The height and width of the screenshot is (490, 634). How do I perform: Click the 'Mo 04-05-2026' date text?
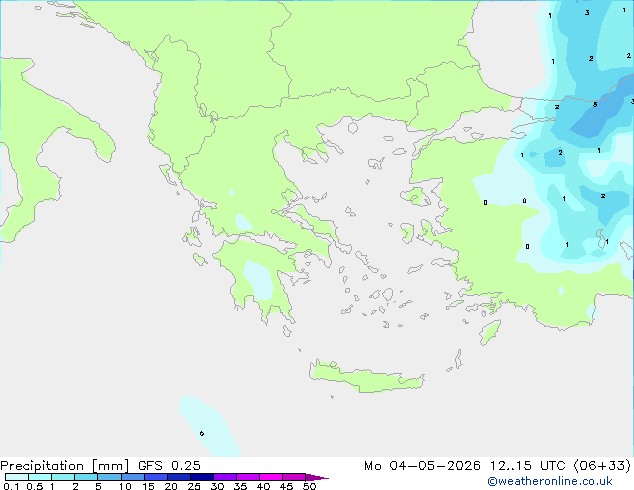tap(422, 465)
